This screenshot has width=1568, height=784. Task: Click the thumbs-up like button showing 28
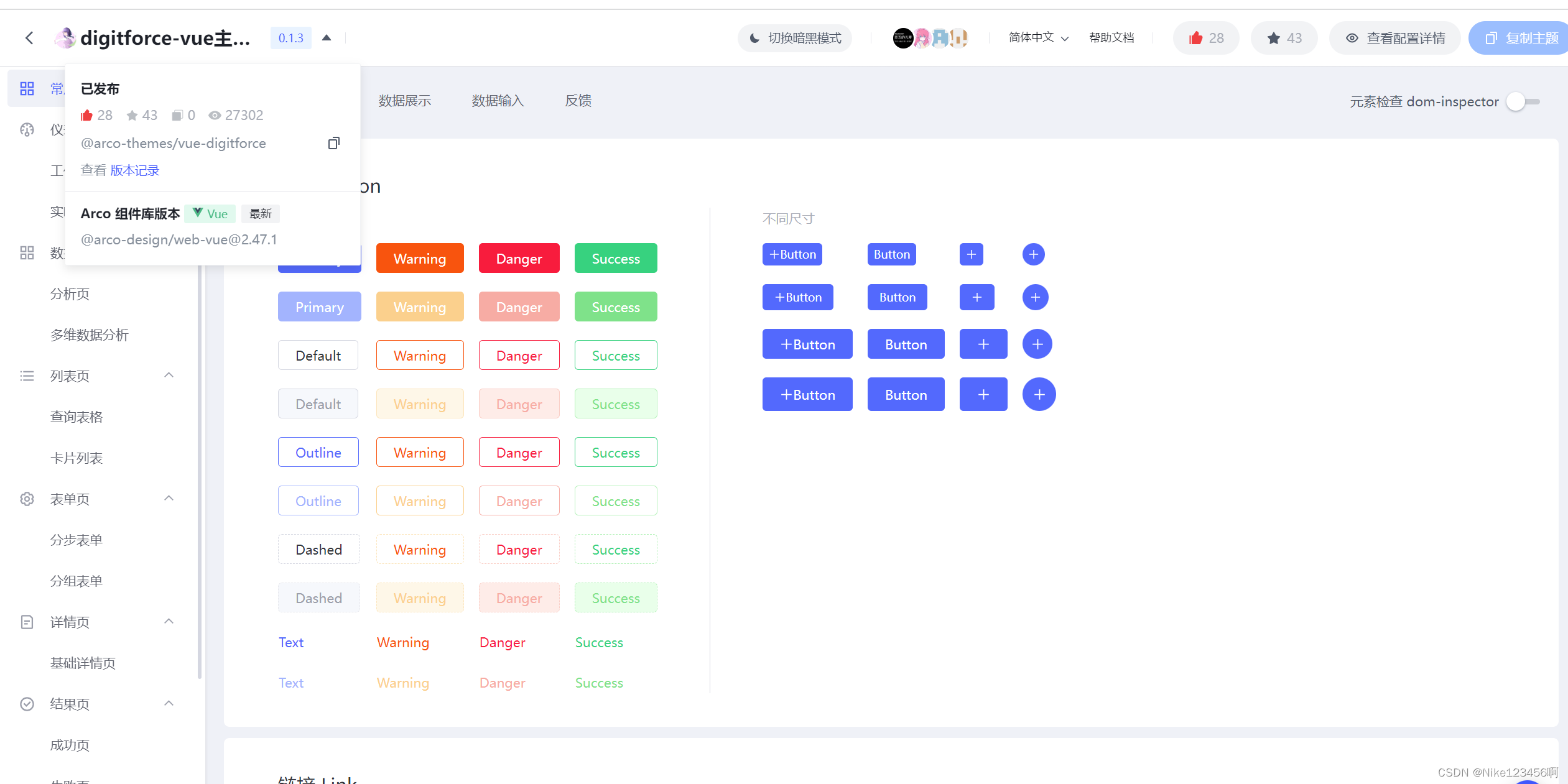(1205, 38)
